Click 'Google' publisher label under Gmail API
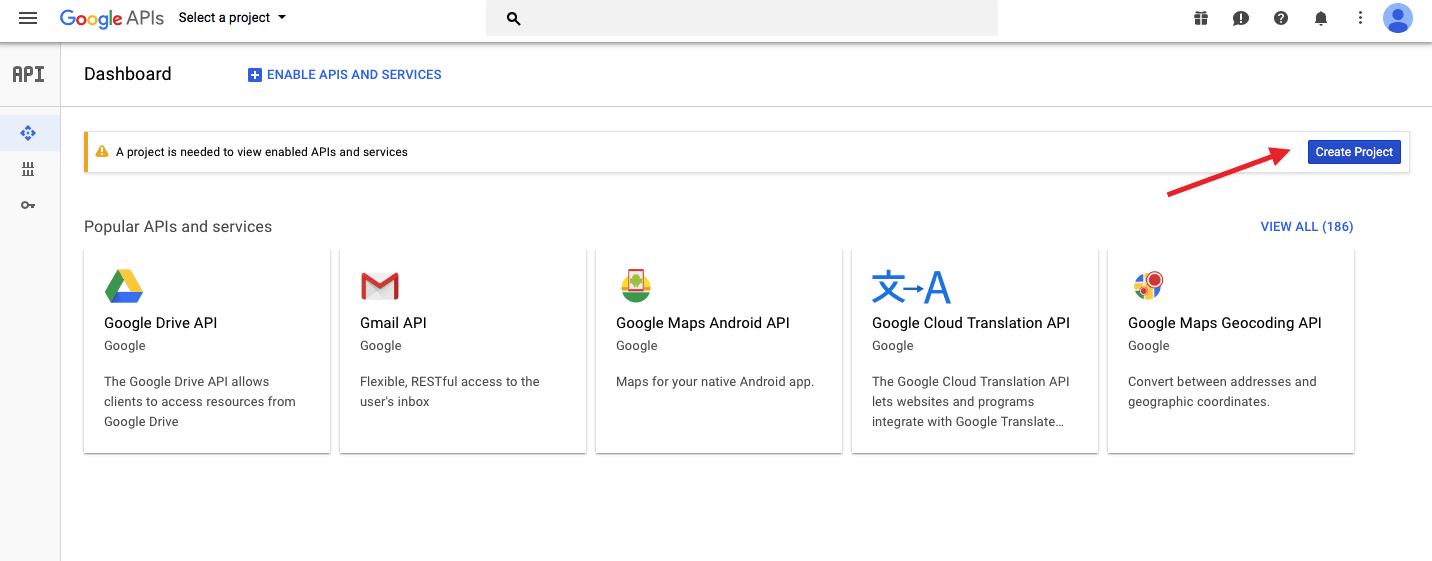Viewport: 1432px width, 561px height. [381, 346]
